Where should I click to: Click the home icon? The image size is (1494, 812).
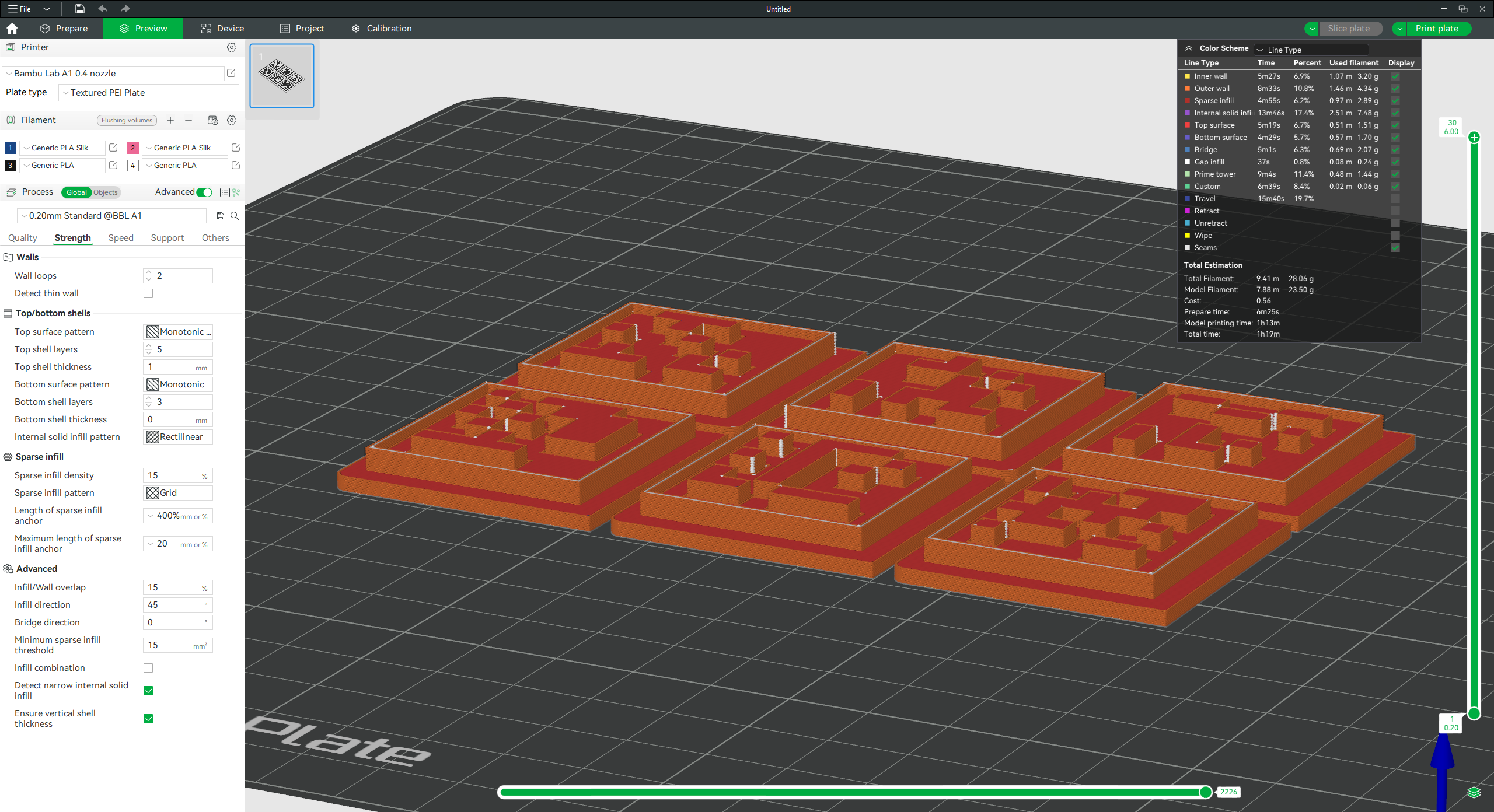point(12,29)
